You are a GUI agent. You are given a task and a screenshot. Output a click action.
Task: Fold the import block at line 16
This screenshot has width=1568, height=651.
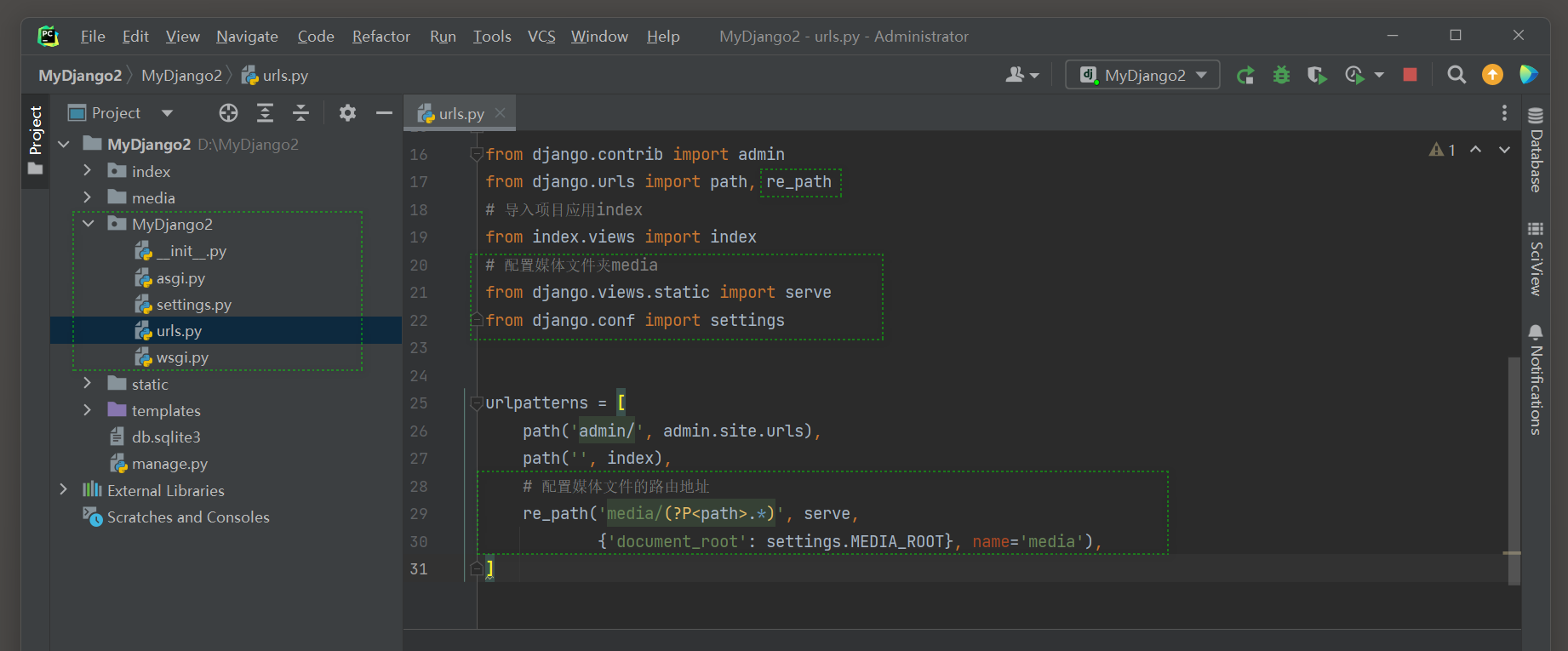477,154
